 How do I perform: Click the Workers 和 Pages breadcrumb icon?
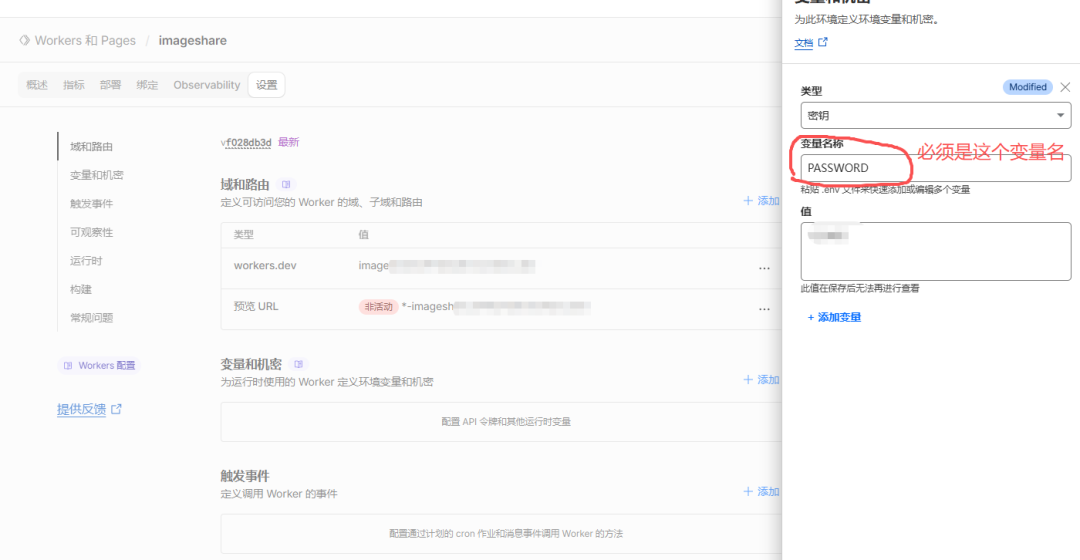coord(24,41)
